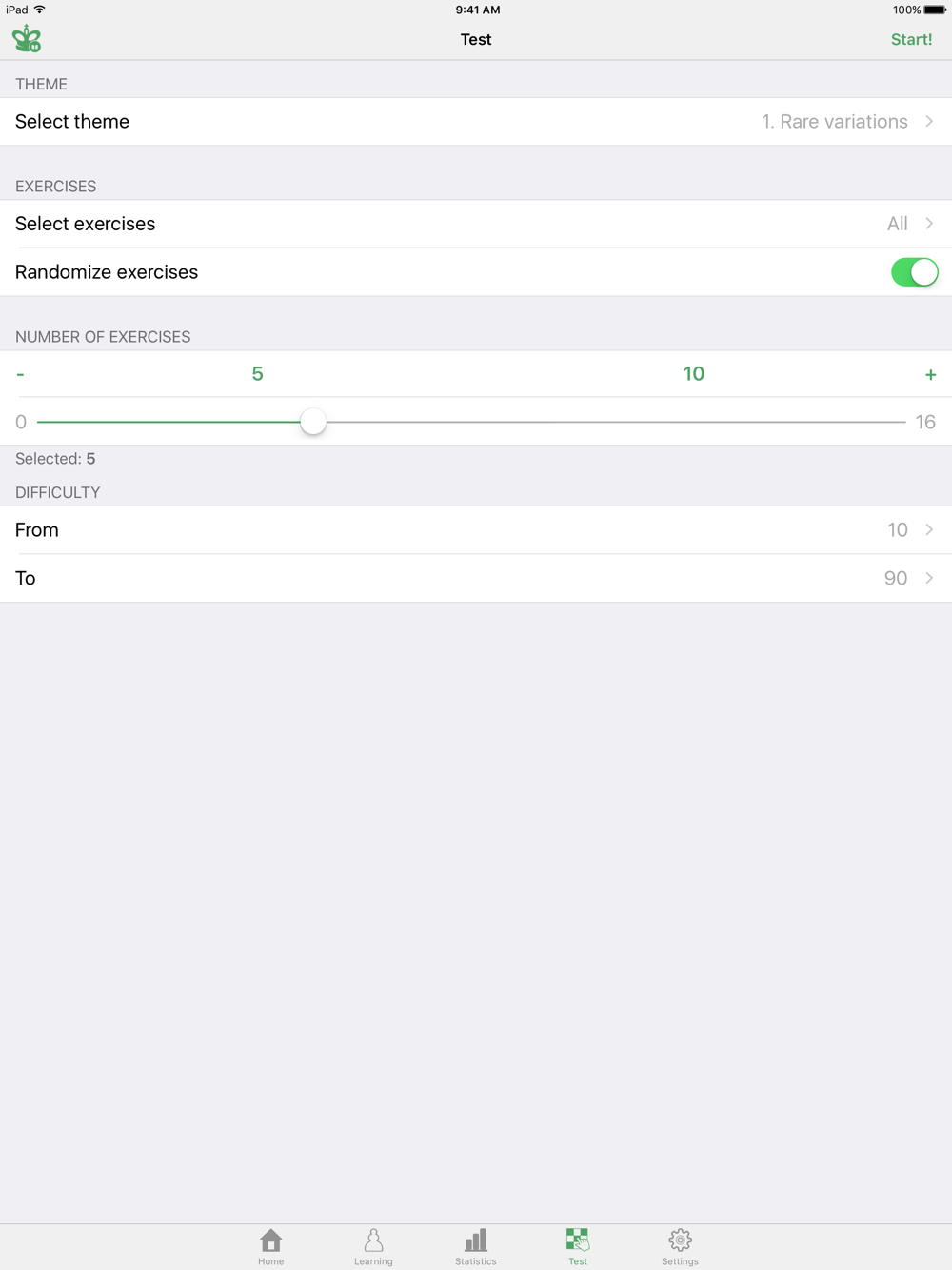
Task: Switch to the Statistics tab label
Action: [x=476, y=1261]
